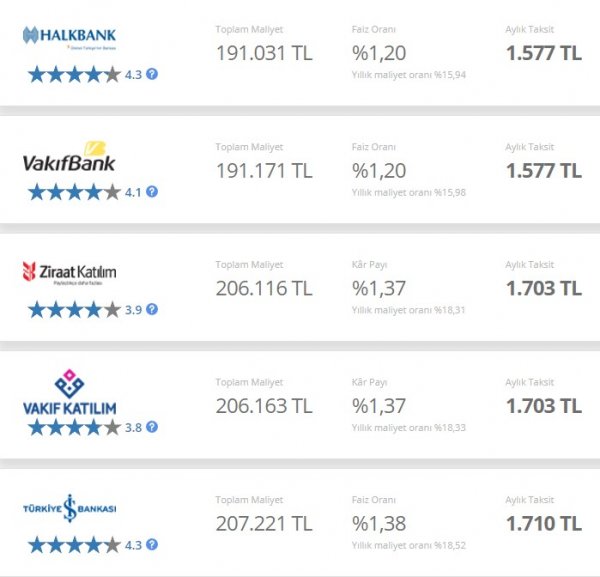600x577 pixels.
Task: Select Vakıf Katılım total cost 206.163 TL
Action: coord(264,406)
